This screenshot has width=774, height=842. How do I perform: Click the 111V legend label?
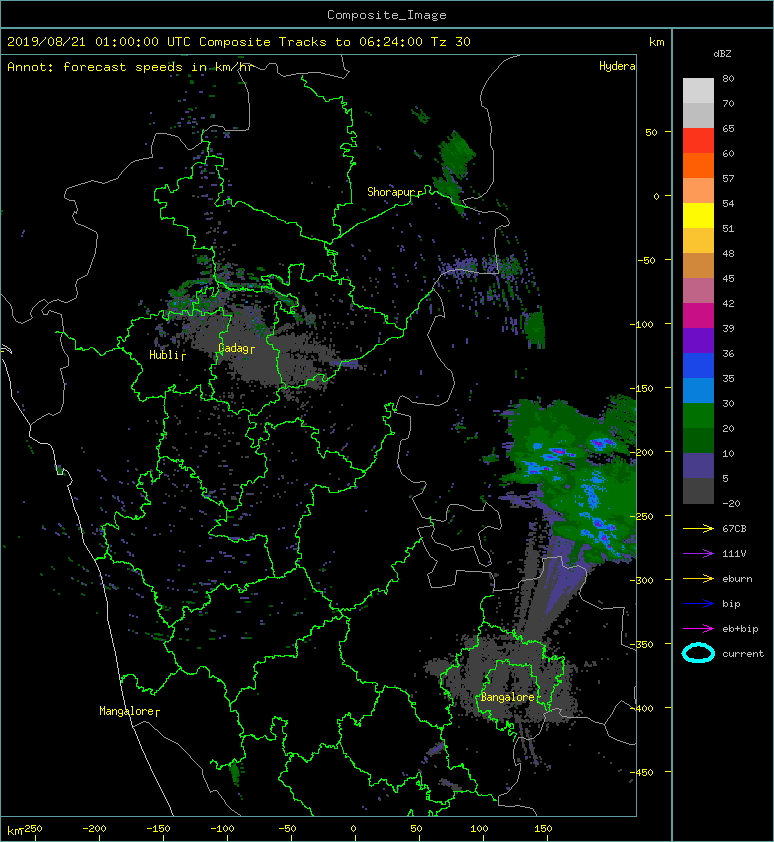pyautogui.click(x=734, y=554)
